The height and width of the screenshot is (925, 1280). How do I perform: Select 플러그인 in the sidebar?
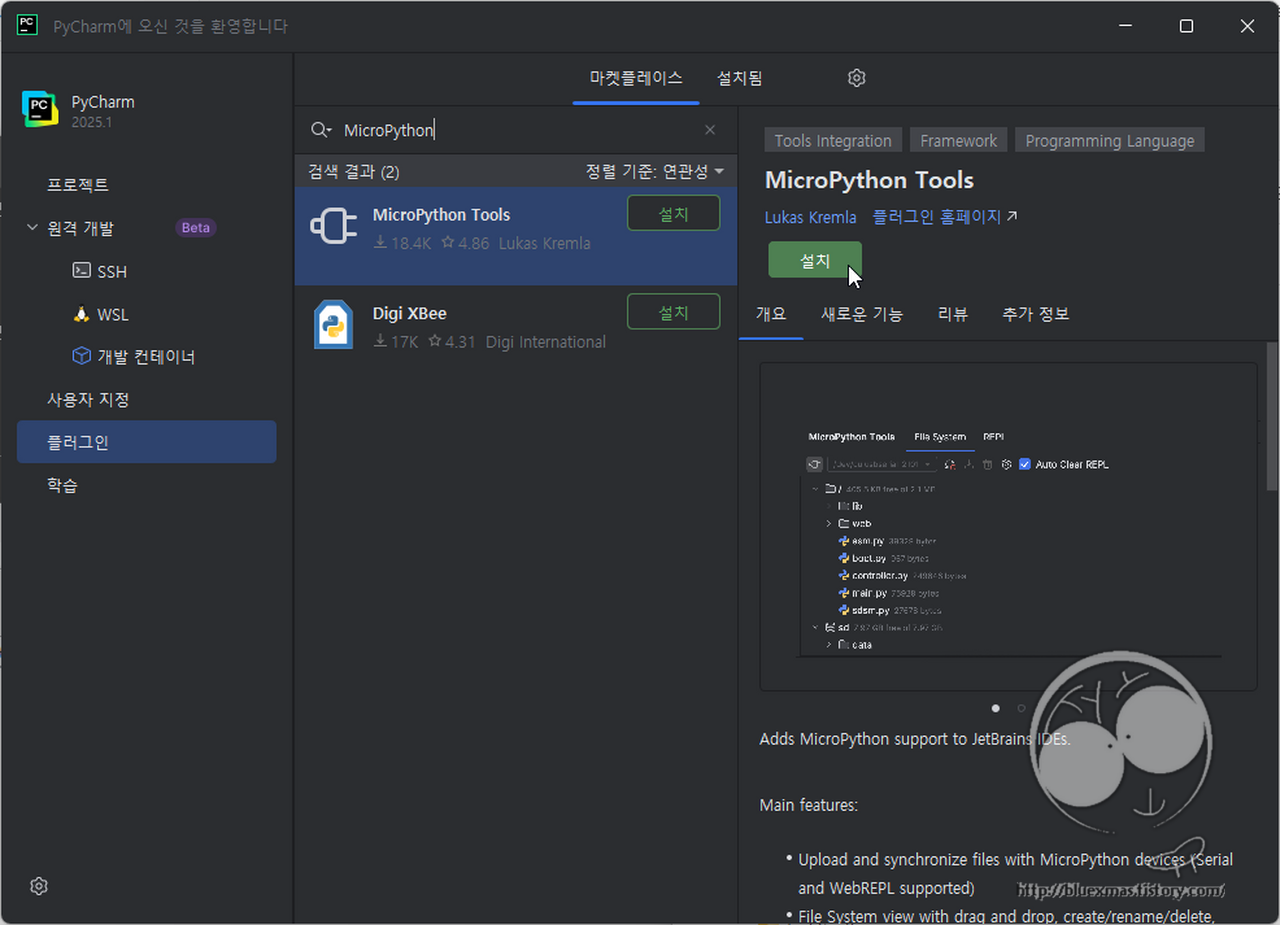pos(147,442)
